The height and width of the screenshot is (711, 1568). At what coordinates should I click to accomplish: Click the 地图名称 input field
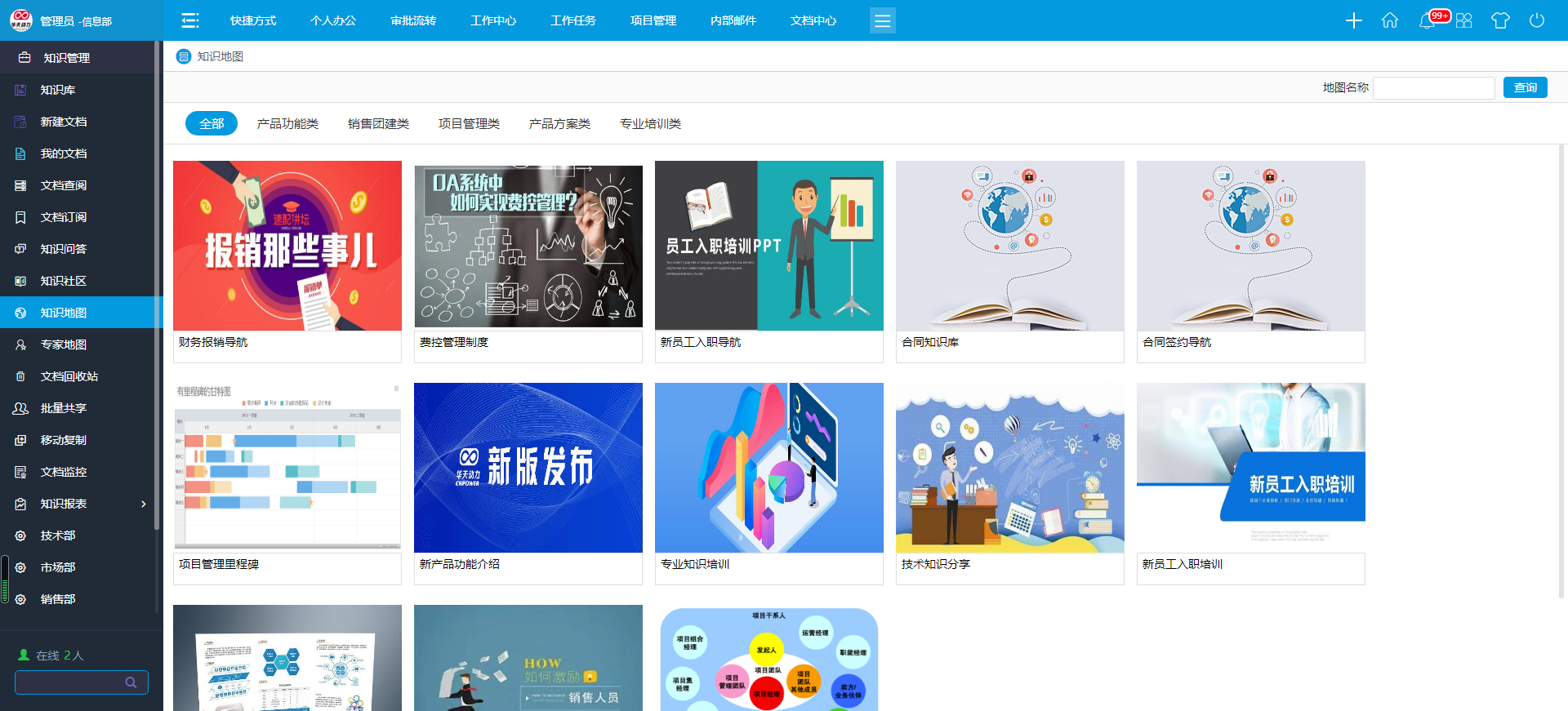(1433, 87)
